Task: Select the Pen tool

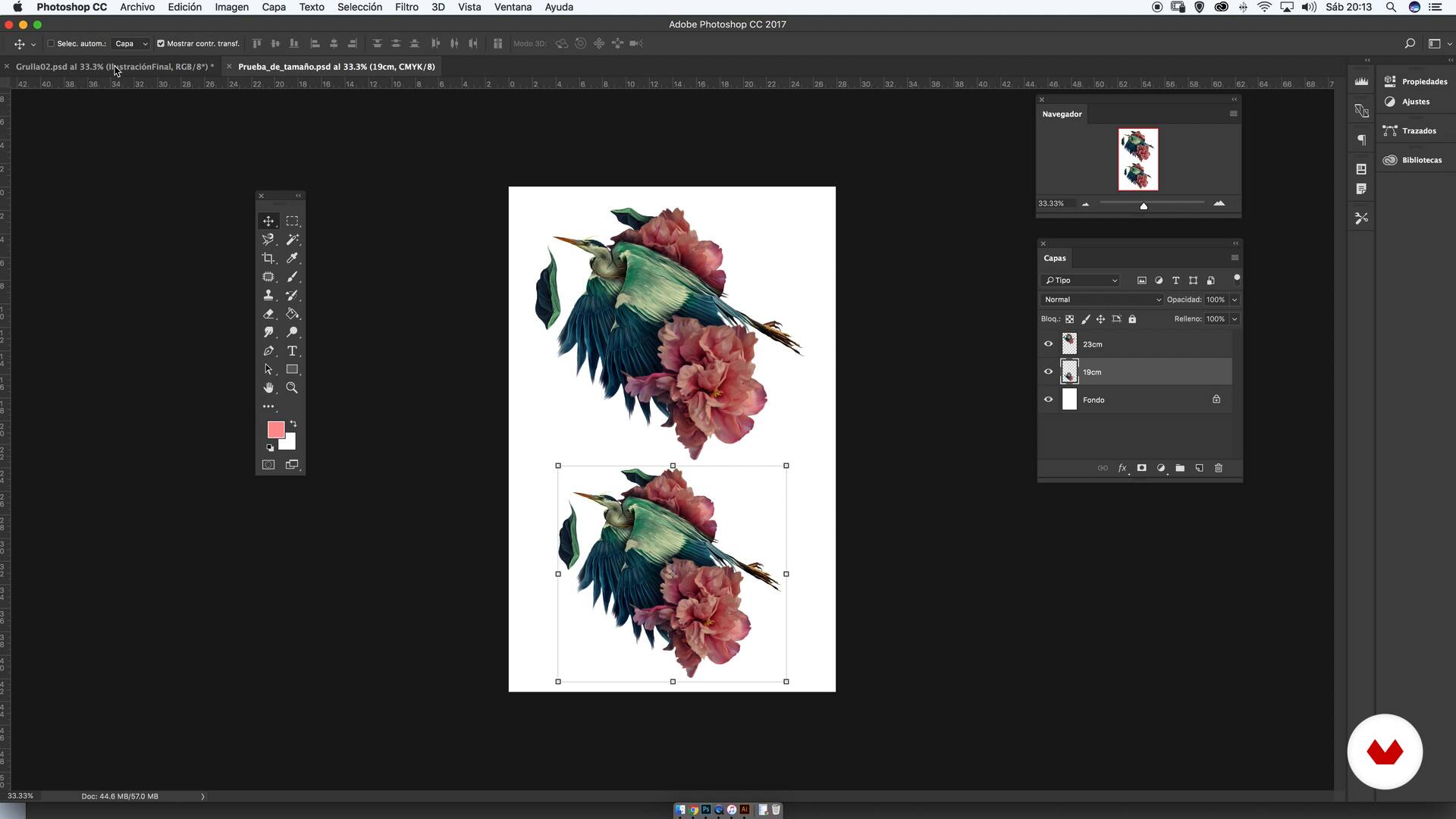Action: pyautogui.click(x=268, y=351)
